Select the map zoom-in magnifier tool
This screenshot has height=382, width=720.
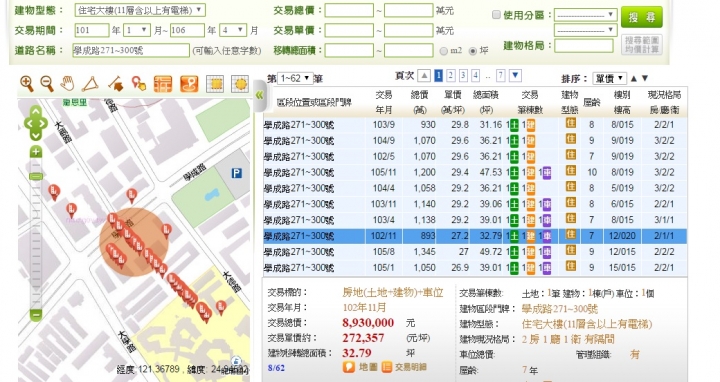tap(27, 84)
